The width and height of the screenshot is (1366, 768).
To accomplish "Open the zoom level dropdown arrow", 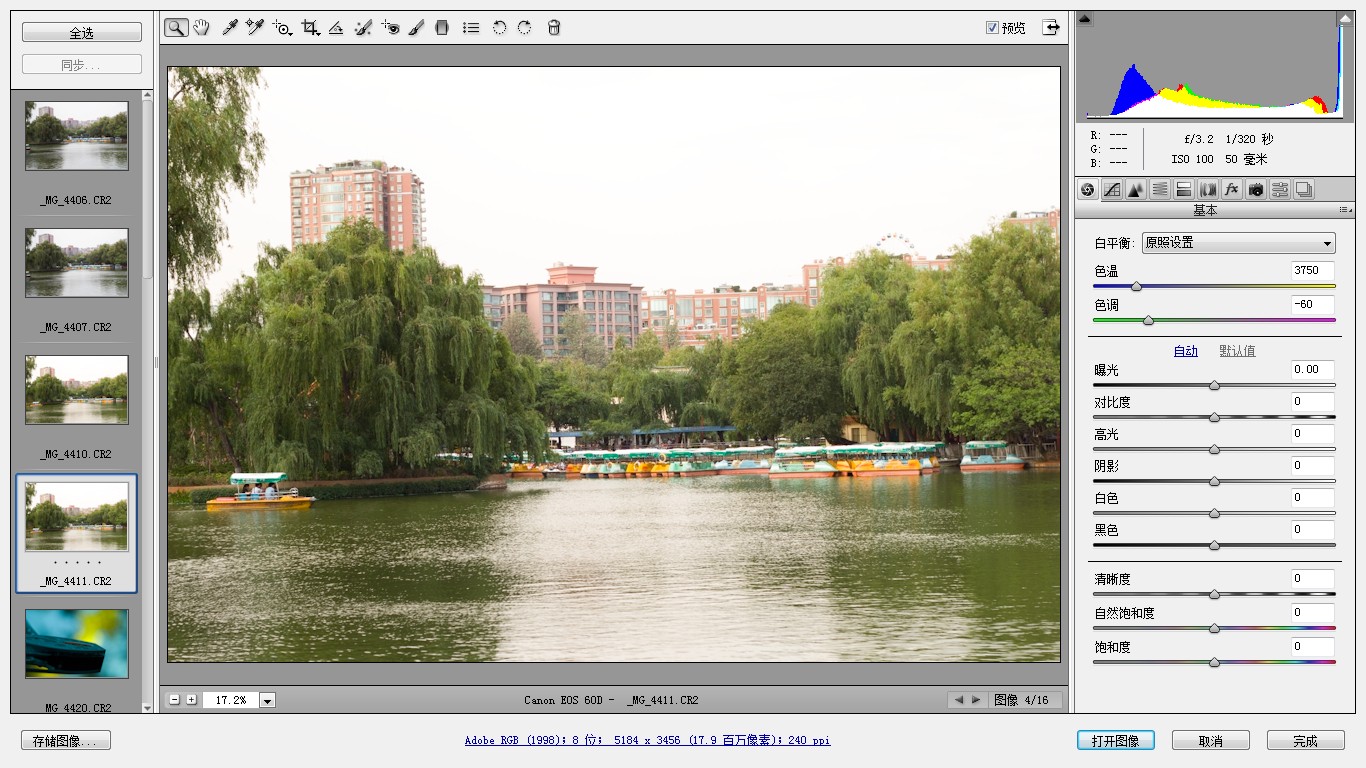I will (x=267, y=701).
